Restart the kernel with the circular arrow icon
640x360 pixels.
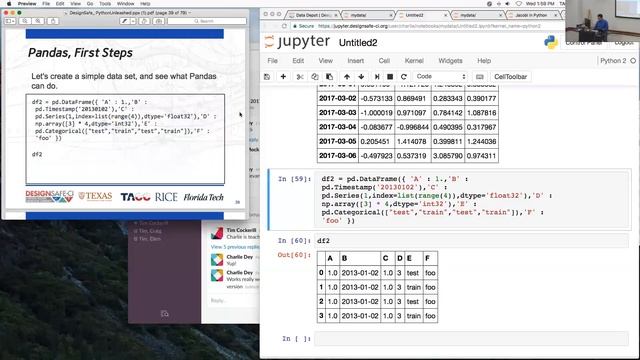coord(404,77)
